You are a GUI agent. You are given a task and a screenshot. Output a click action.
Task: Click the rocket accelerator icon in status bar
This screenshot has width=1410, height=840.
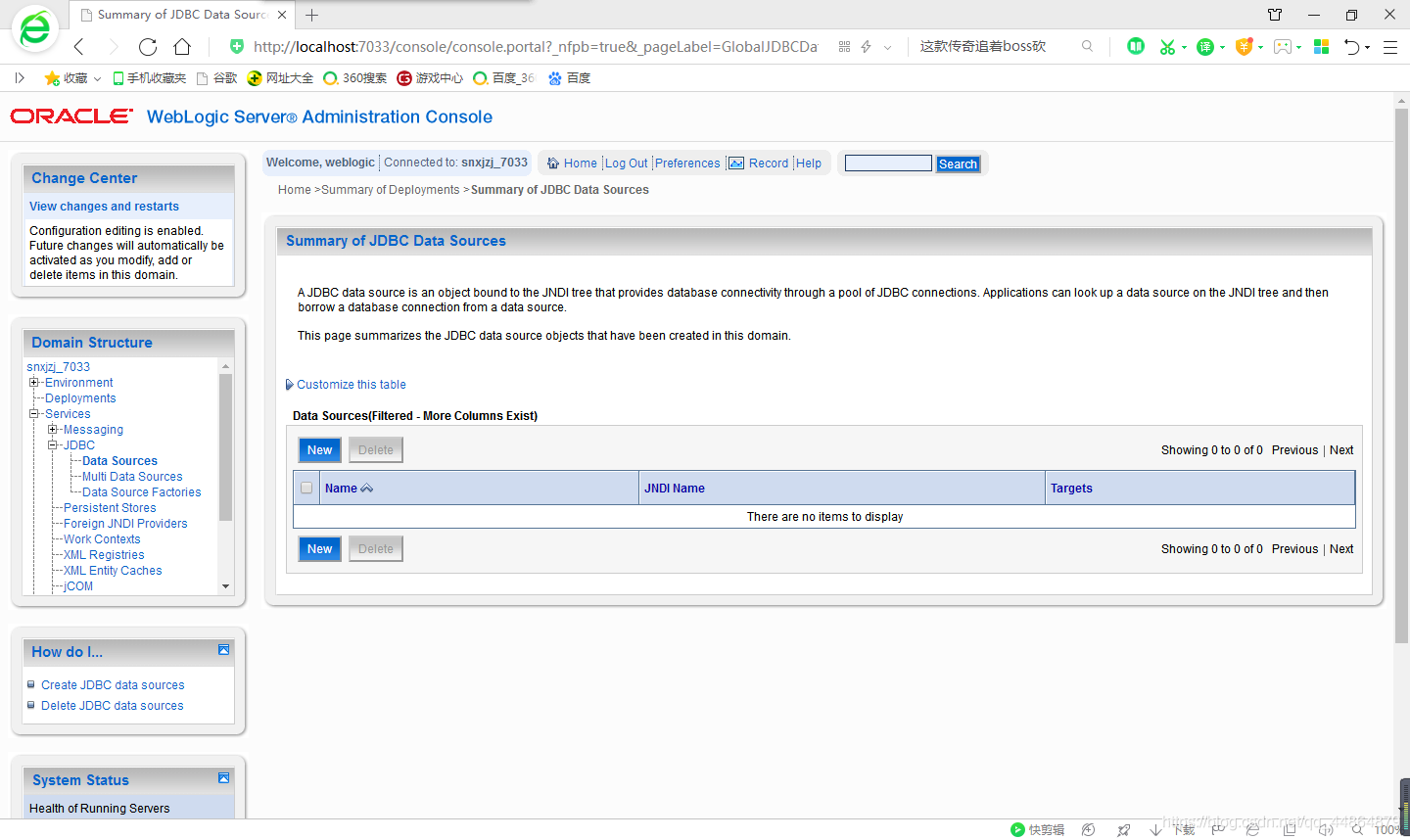pos(1123,829)
